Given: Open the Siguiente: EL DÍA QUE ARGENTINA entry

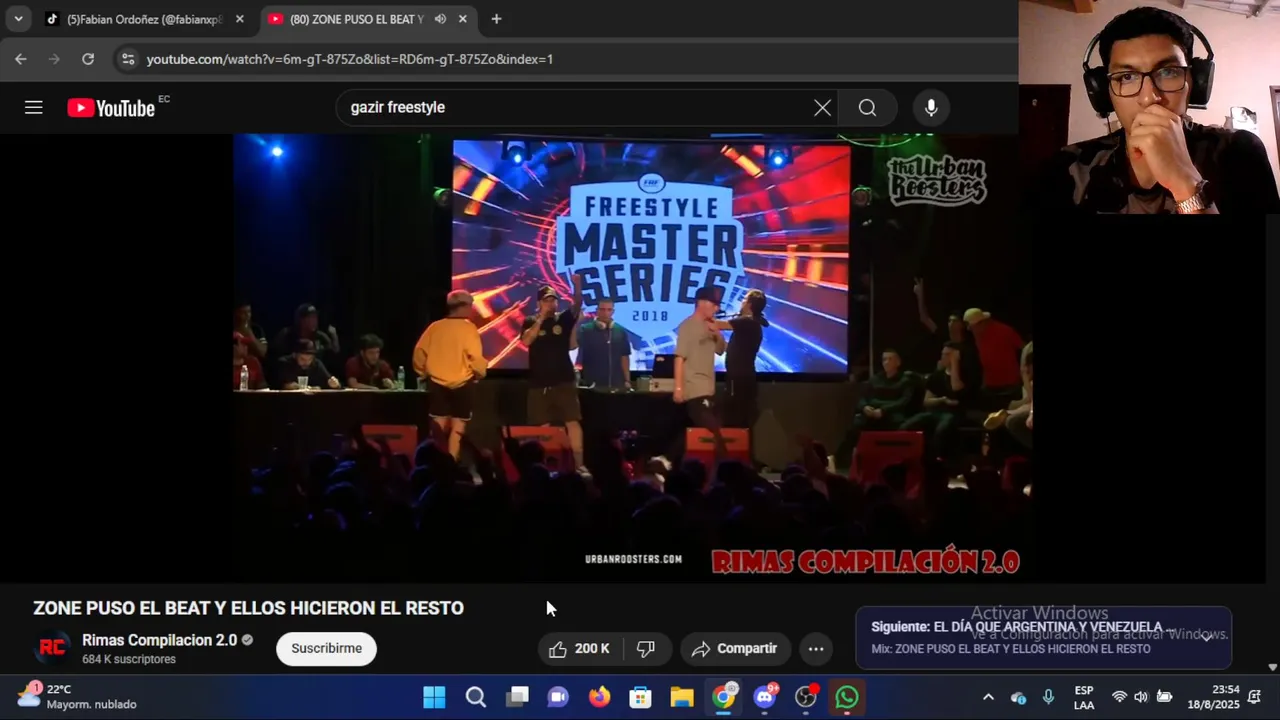Looking at the screenshot, I should point(1023,628).
